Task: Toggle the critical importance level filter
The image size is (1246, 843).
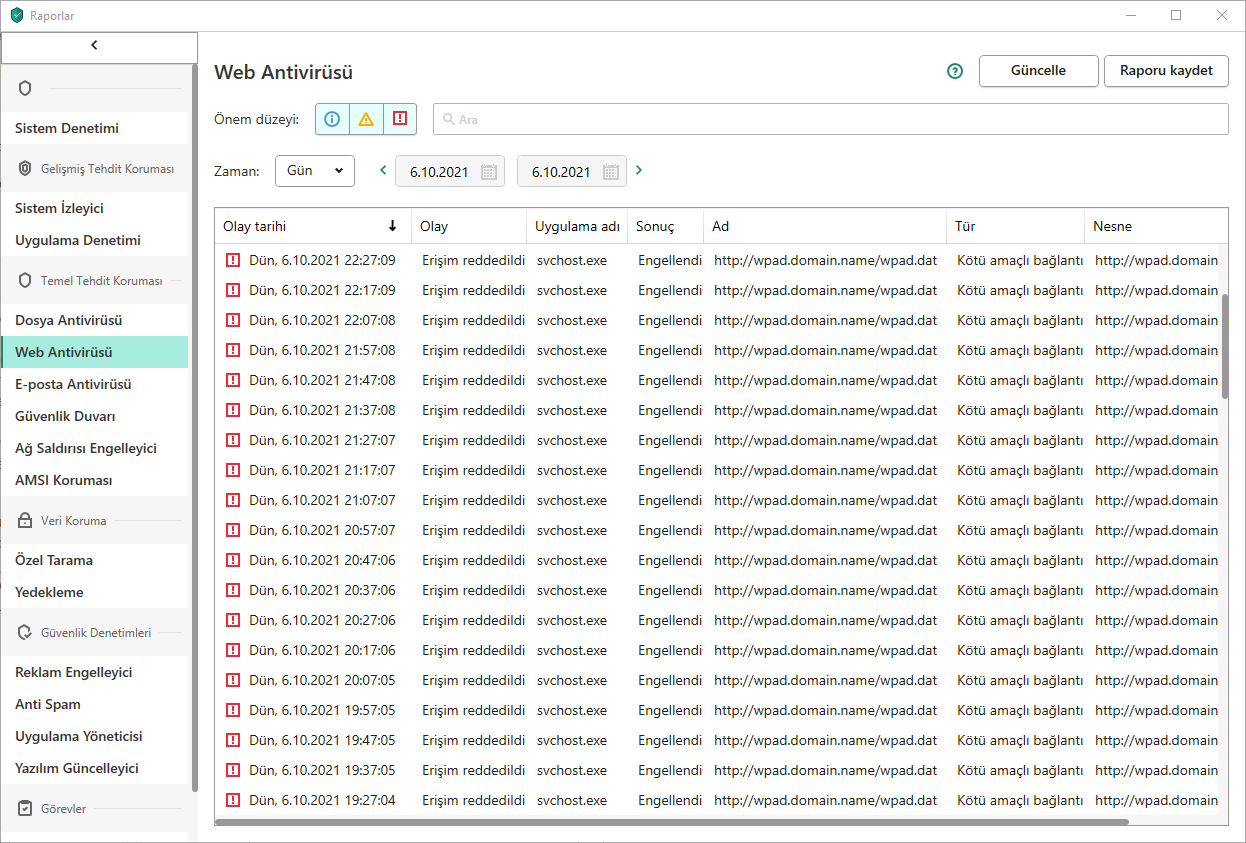Action: coord(400,119)
